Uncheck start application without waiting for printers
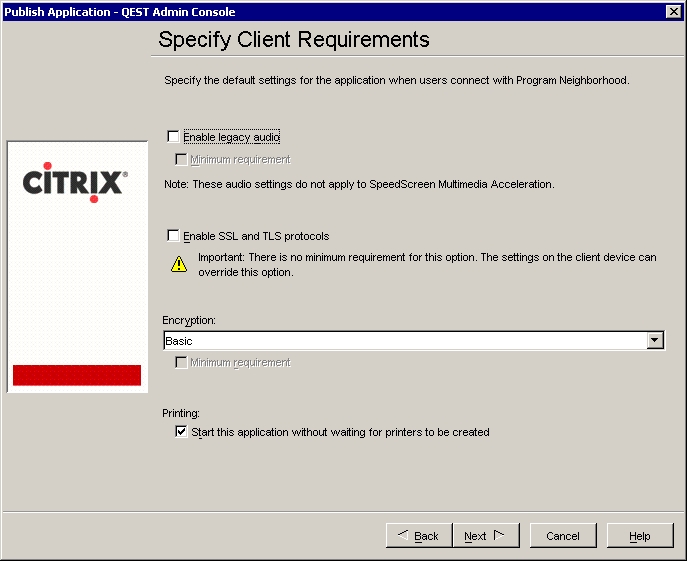The height and width of the screenshot is (561, 687). [181, 432]
